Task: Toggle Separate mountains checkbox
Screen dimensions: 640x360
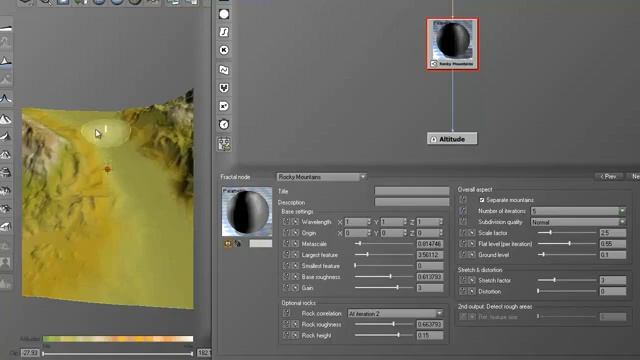Action: point(482,200)
